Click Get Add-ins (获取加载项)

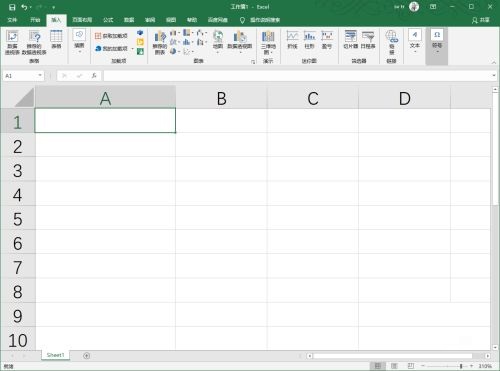pyautogui.click(x=111, y=36)
